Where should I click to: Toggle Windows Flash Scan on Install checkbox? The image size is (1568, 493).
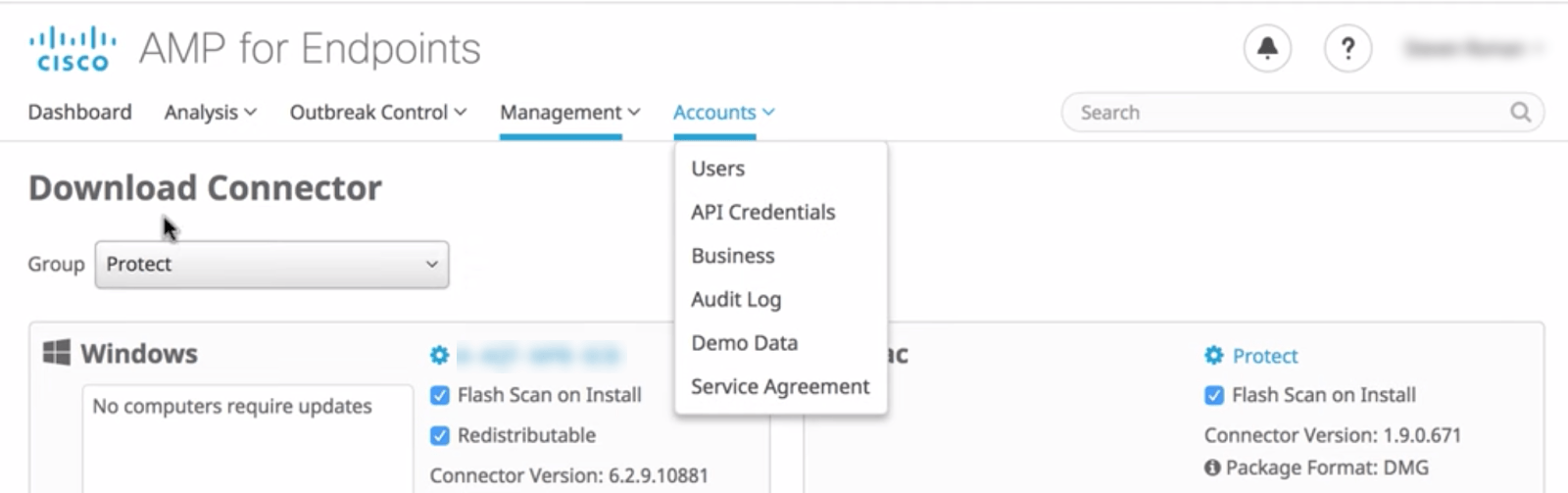[x=440, y=396]
